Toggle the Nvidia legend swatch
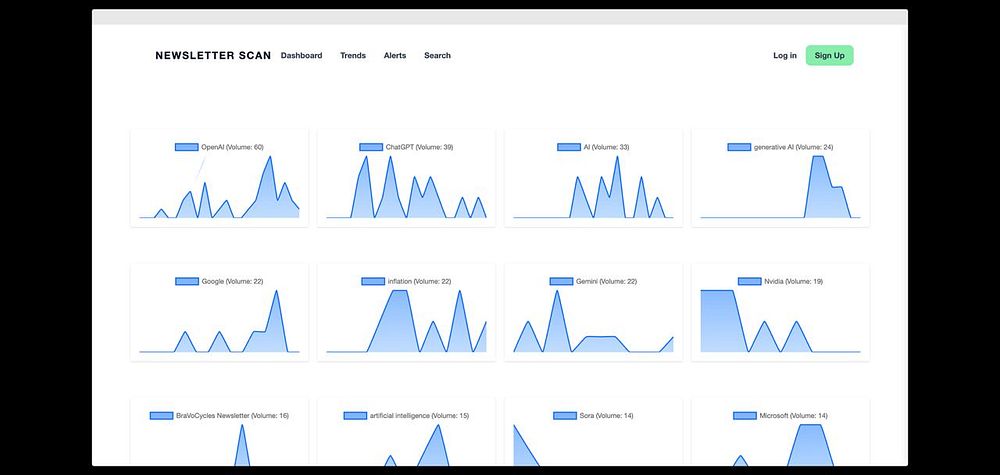This screenshot has width=1000, height=475. [750, 281]
